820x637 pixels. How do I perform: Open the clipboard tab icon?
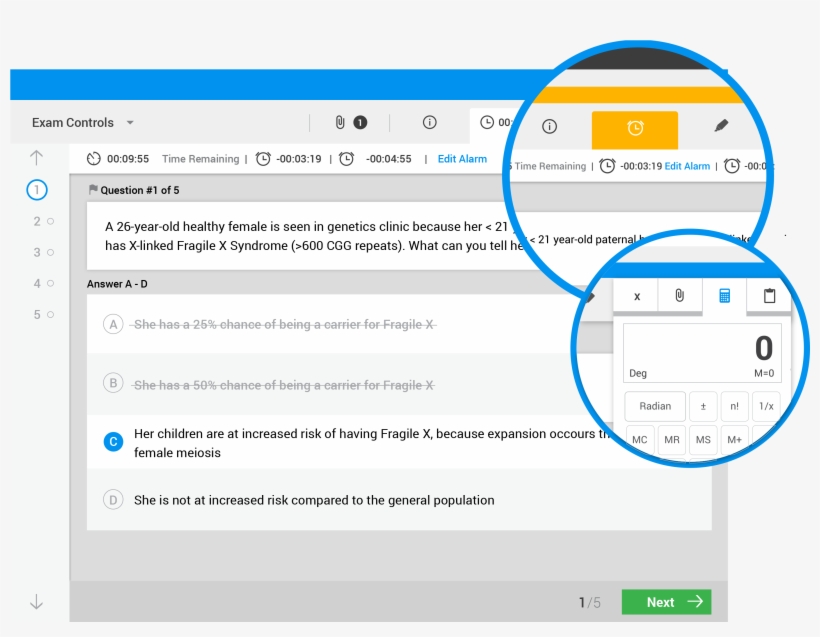[x=769, y=296]
